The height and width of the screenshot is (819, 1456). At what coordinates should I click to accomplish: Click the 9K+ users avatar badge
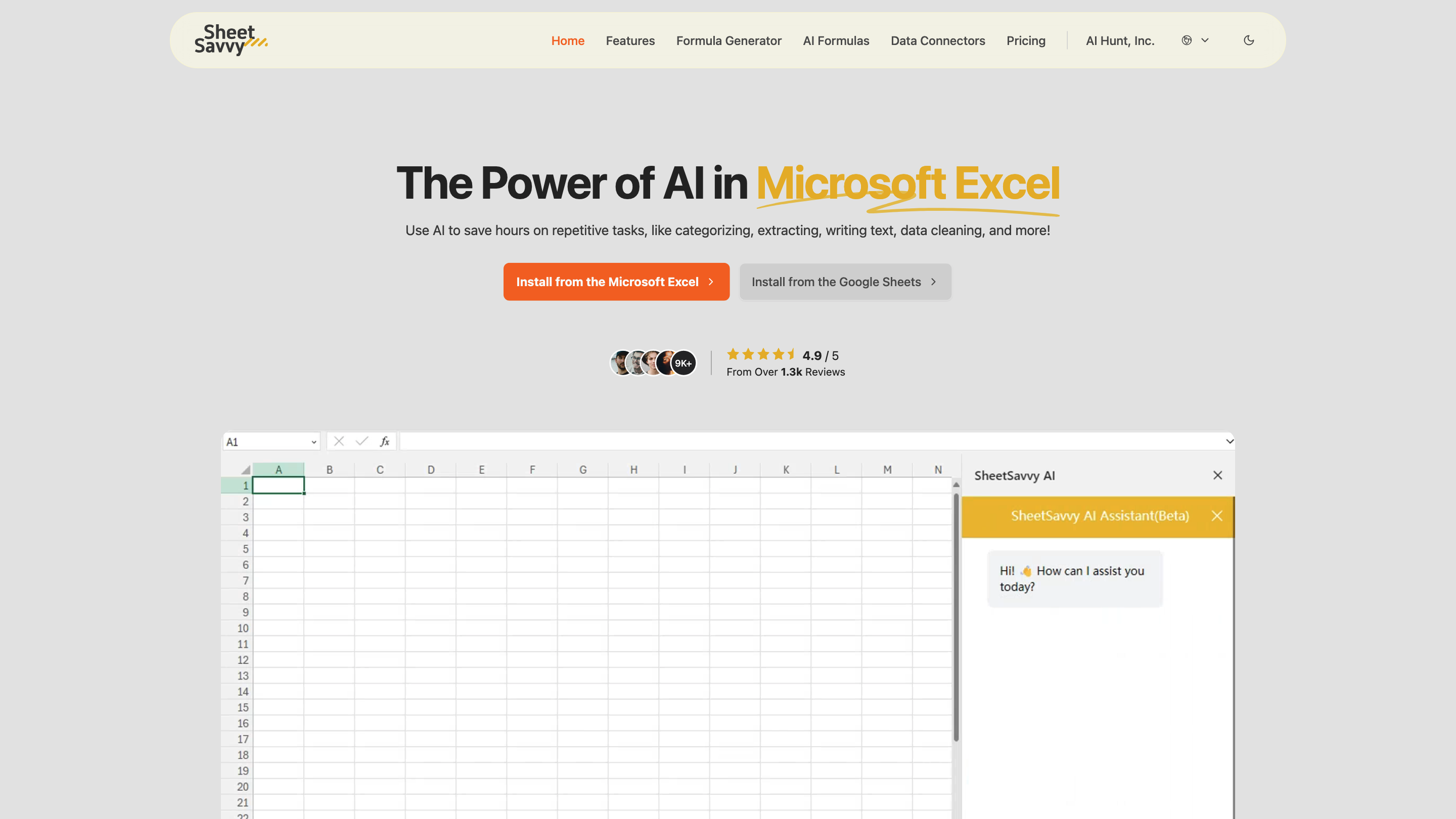pyautogui.click(x=683, y=363)
